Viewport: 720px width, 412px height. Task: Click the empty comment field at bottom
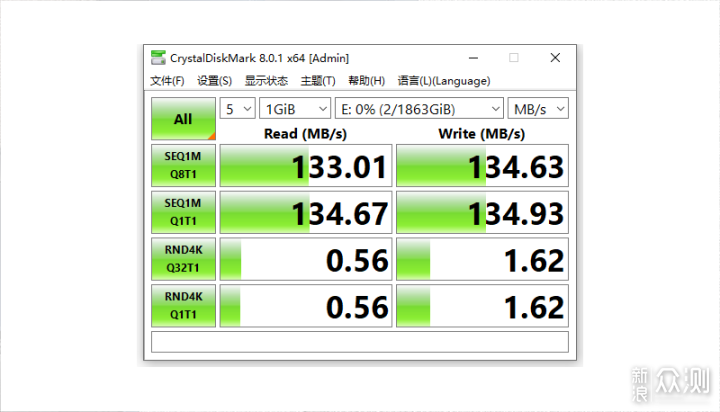click(360, 342)
